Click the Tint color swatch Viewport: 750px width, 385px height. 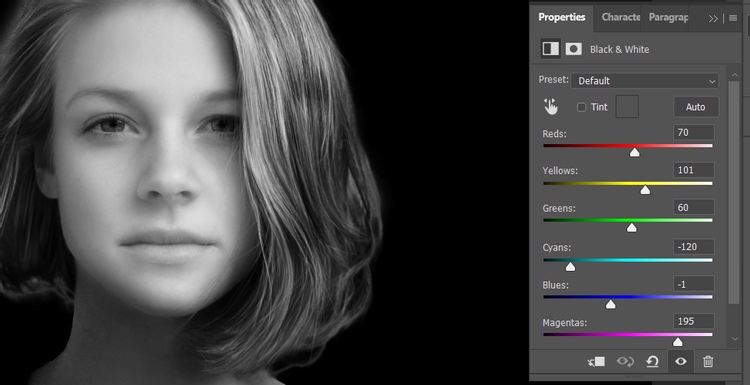627,106
